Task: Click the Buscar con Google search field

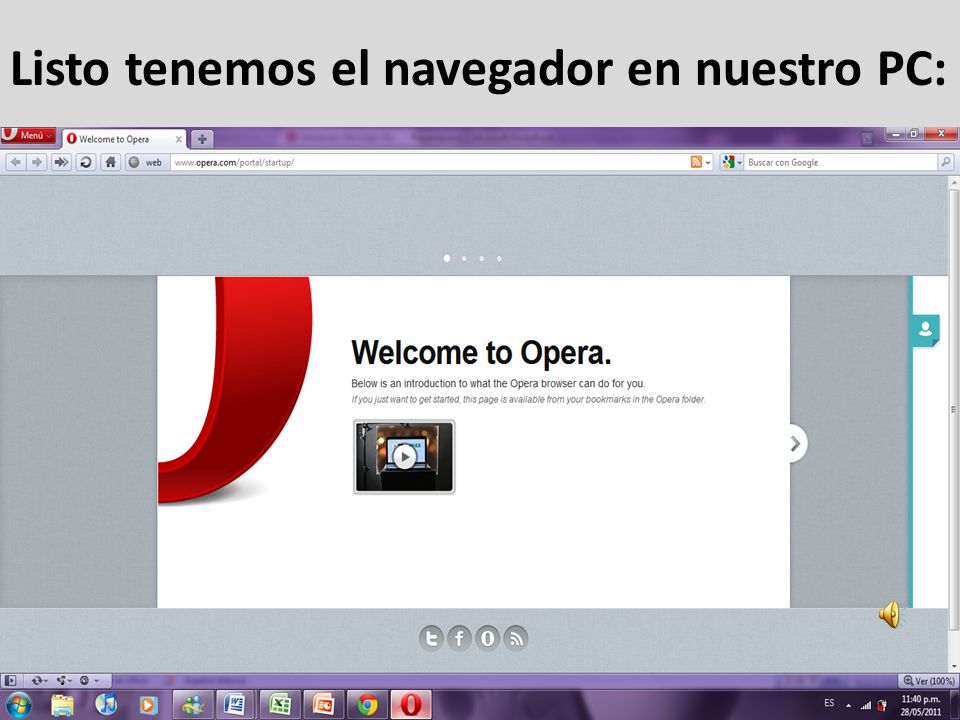Action: click(840, 162)
